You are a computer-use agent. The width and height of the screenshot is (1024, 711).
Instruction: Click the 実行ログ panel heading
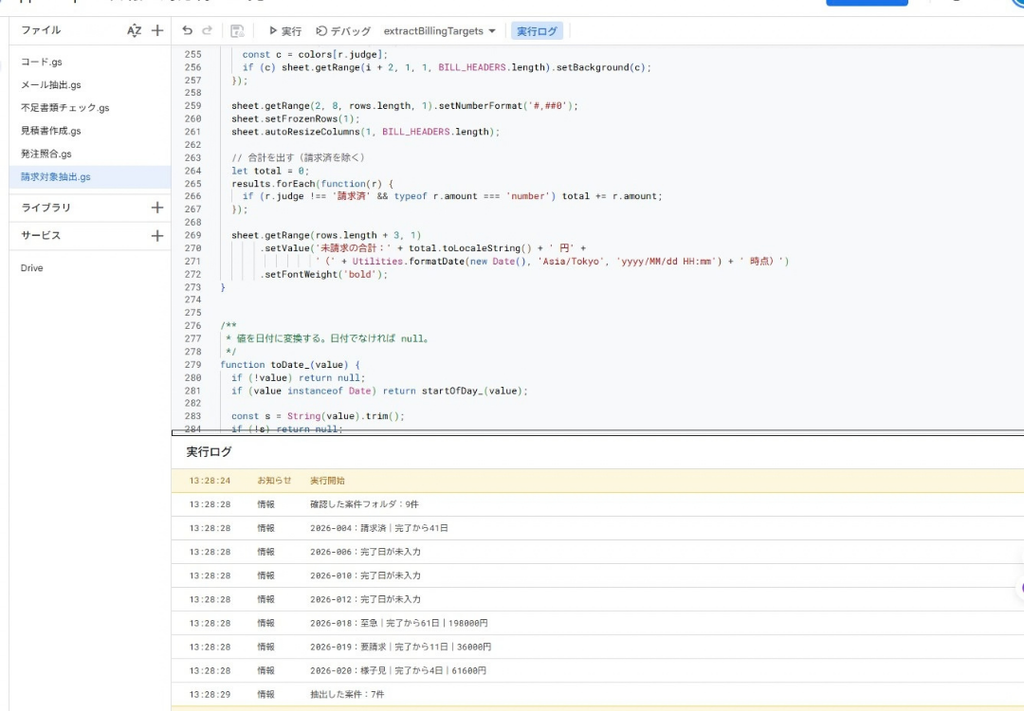point(208,452)
